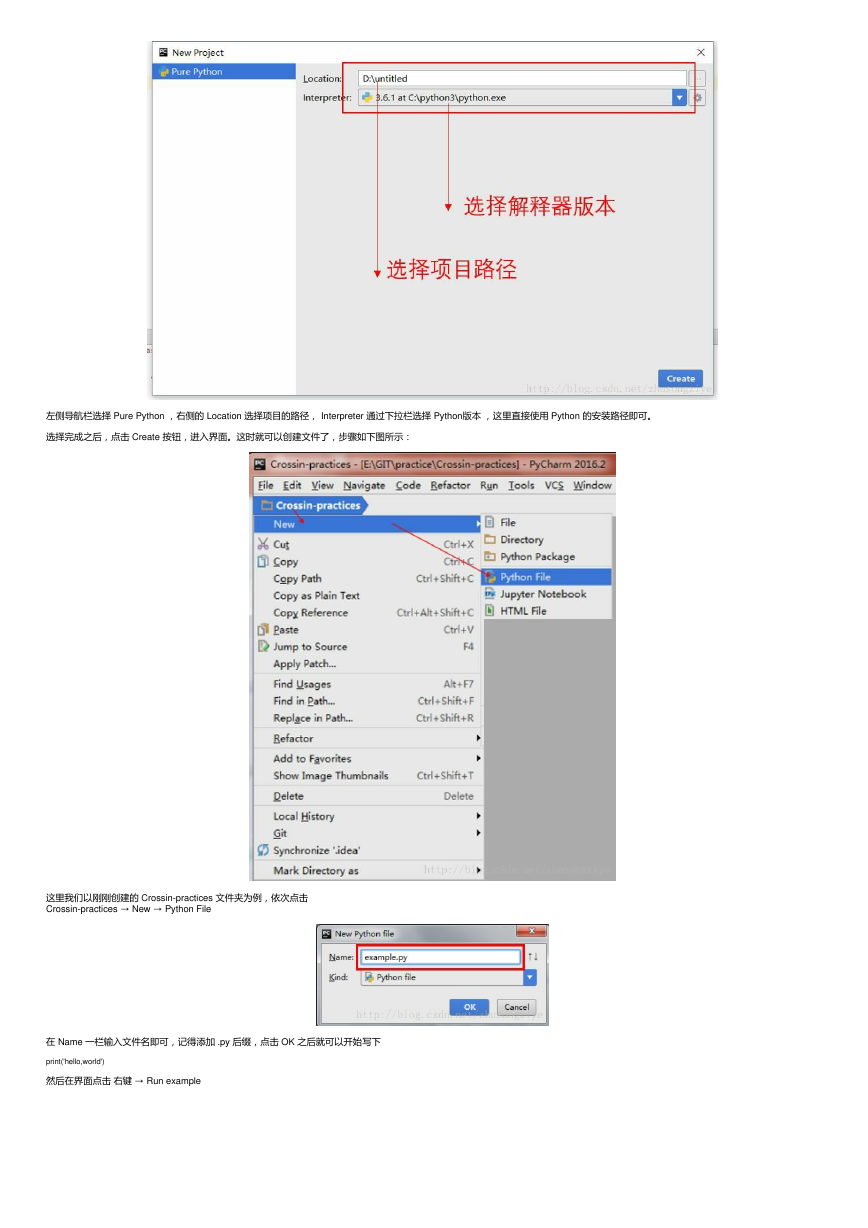Open the Kind dropdown in New Python file
Image resolution: width=868 pixels, height=1228 pixels.
pos(530,977)
